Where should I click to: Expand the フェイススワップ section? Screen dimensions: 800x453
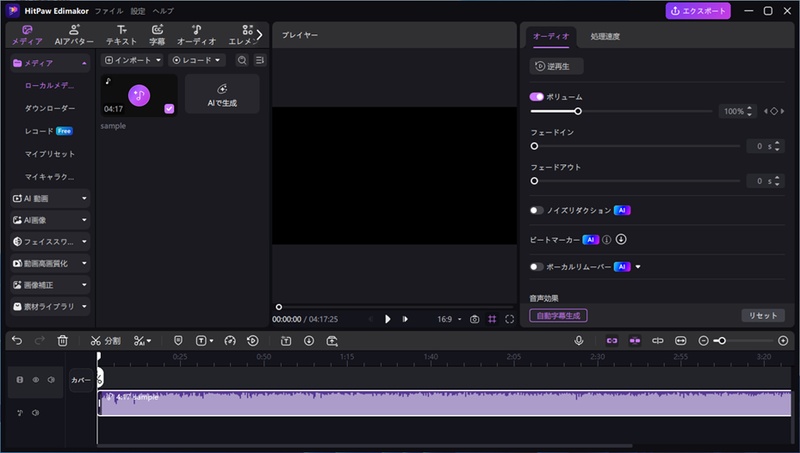[50, 242]
